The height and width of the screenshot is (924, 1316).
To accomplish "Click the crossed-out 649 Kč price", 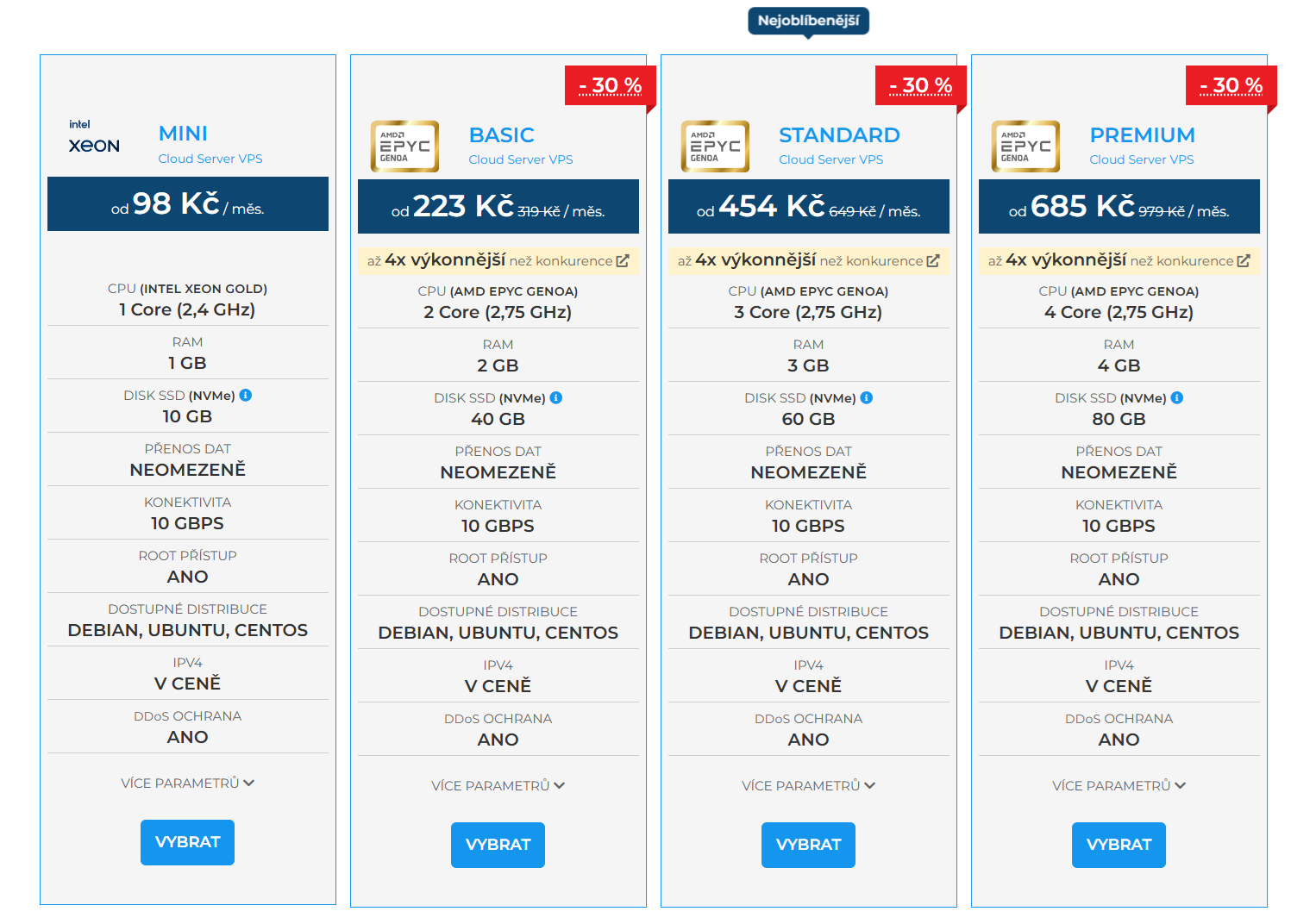I will point(852,211).
